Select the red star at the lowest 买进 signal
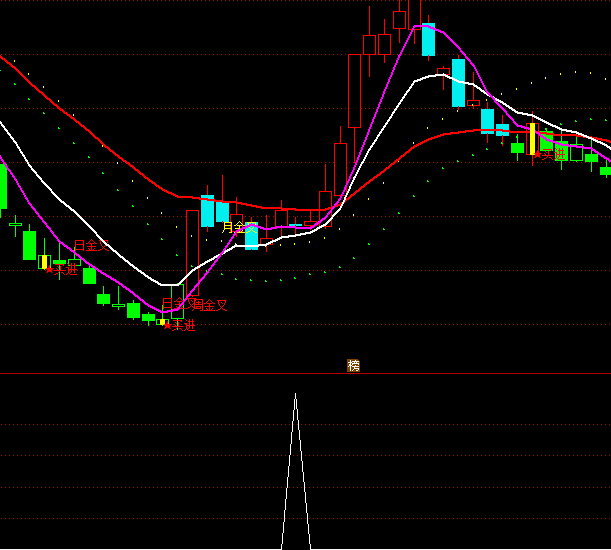 (x=167, y=324)
